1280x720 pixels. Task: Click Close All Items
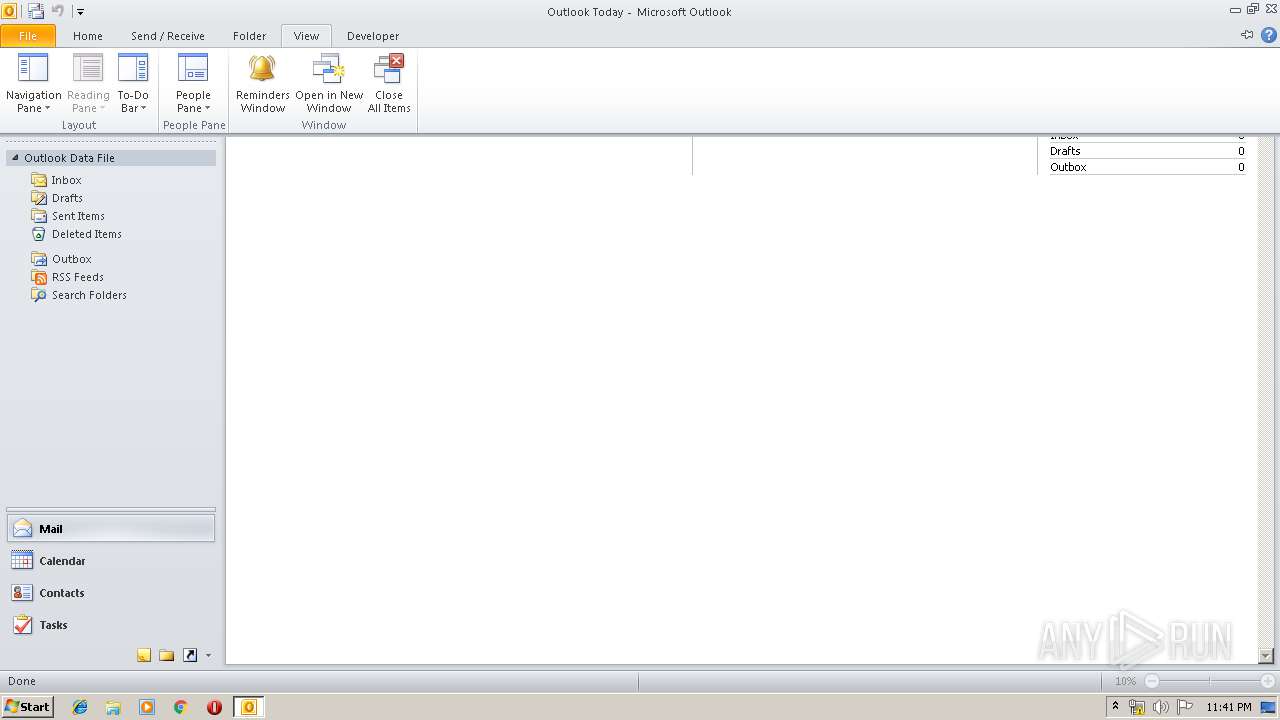pyautogui.click(x=389, y=83)
